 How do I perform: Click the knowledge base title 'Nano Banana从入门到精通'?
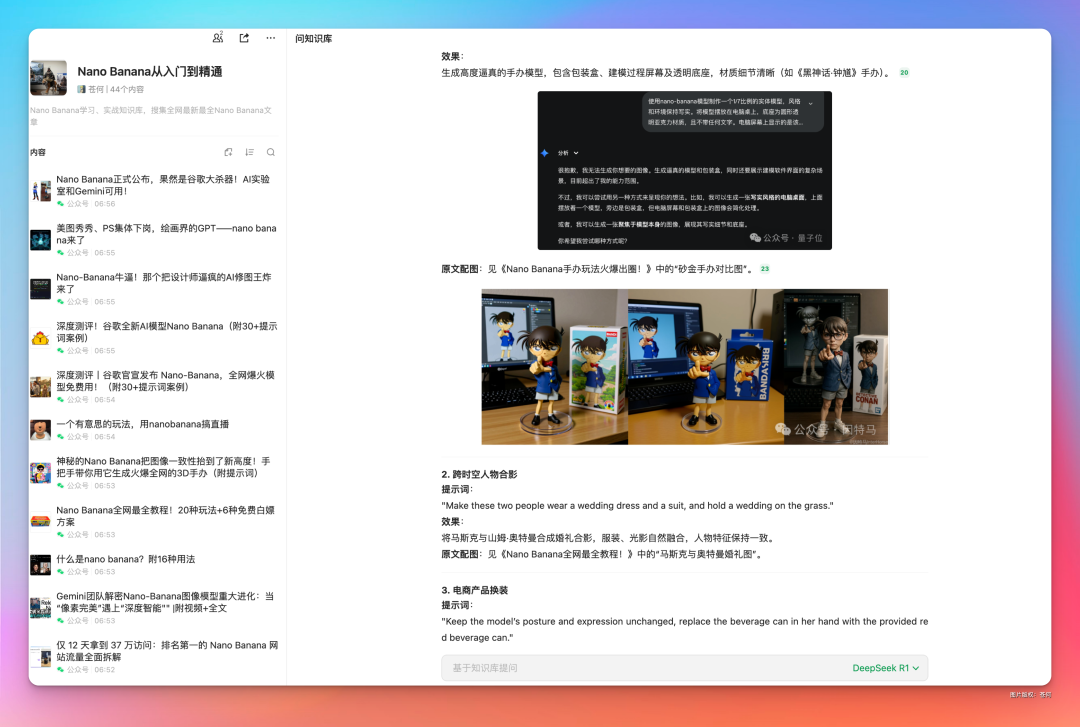(149, 72)
